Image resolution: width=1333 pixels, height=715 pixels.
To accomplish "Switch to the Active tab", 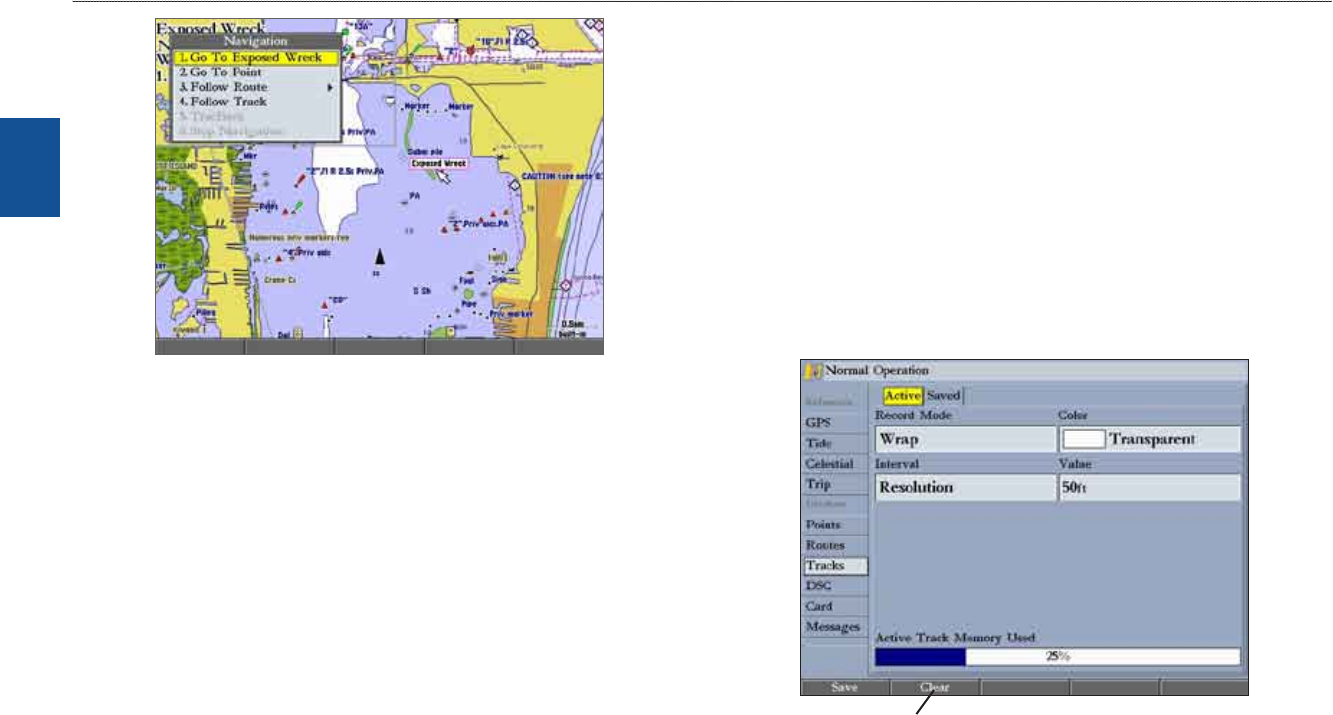I will (x=903, y=396).
